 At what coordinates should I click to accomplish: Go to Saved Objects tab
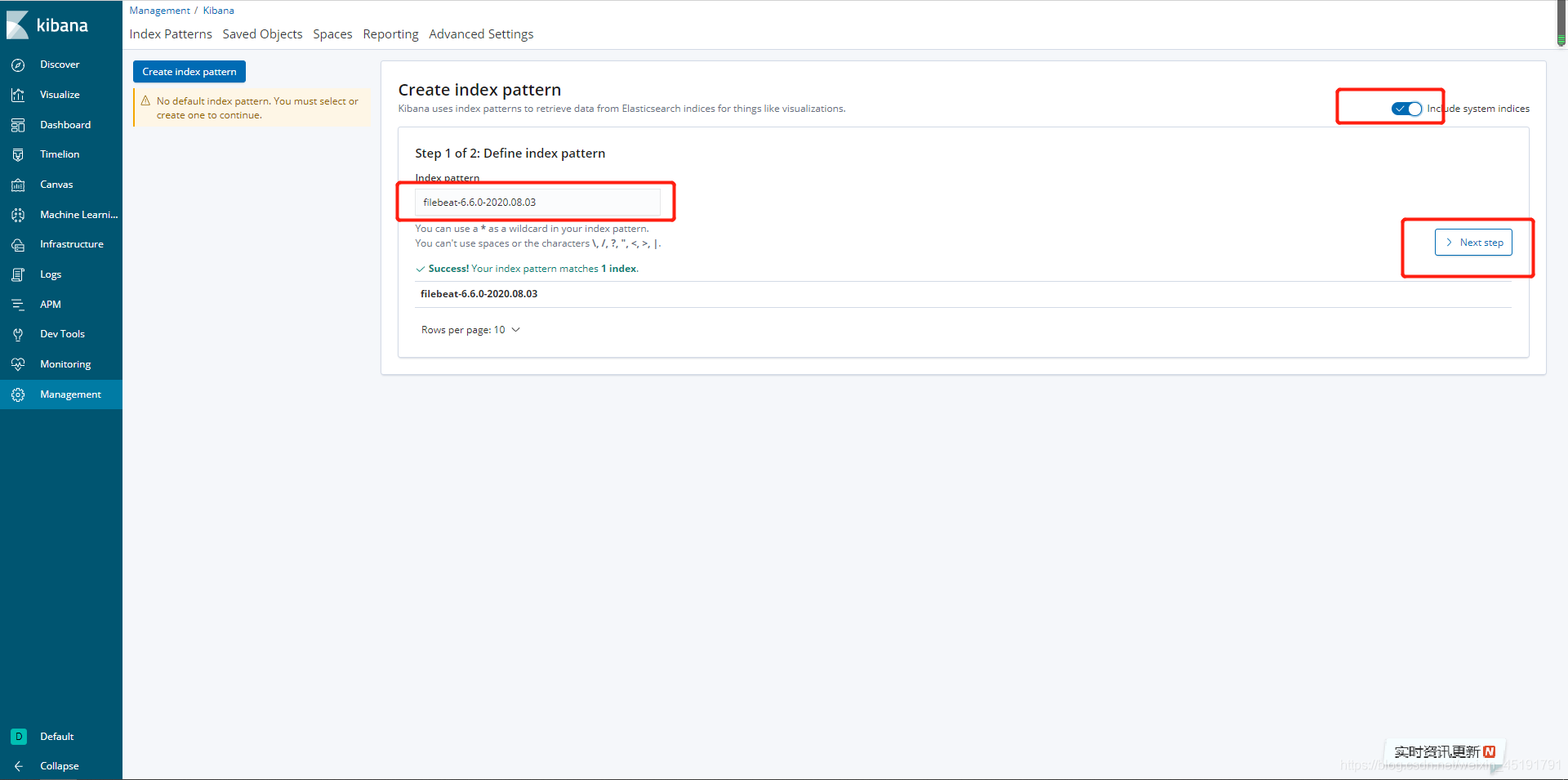click(262, 34)
